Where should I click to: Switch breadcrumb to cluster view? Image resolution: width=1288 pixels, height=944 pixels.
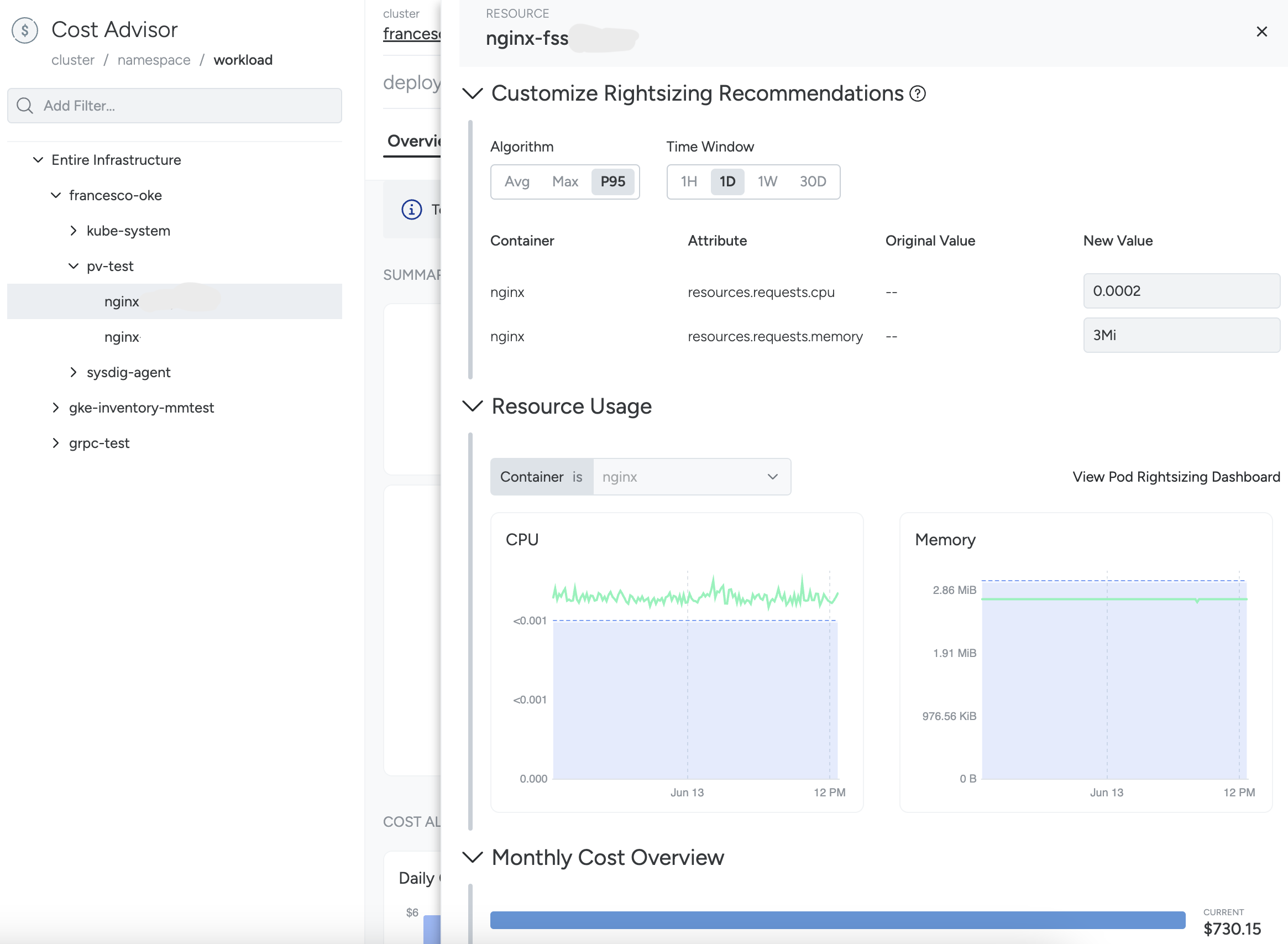(72, 60)
